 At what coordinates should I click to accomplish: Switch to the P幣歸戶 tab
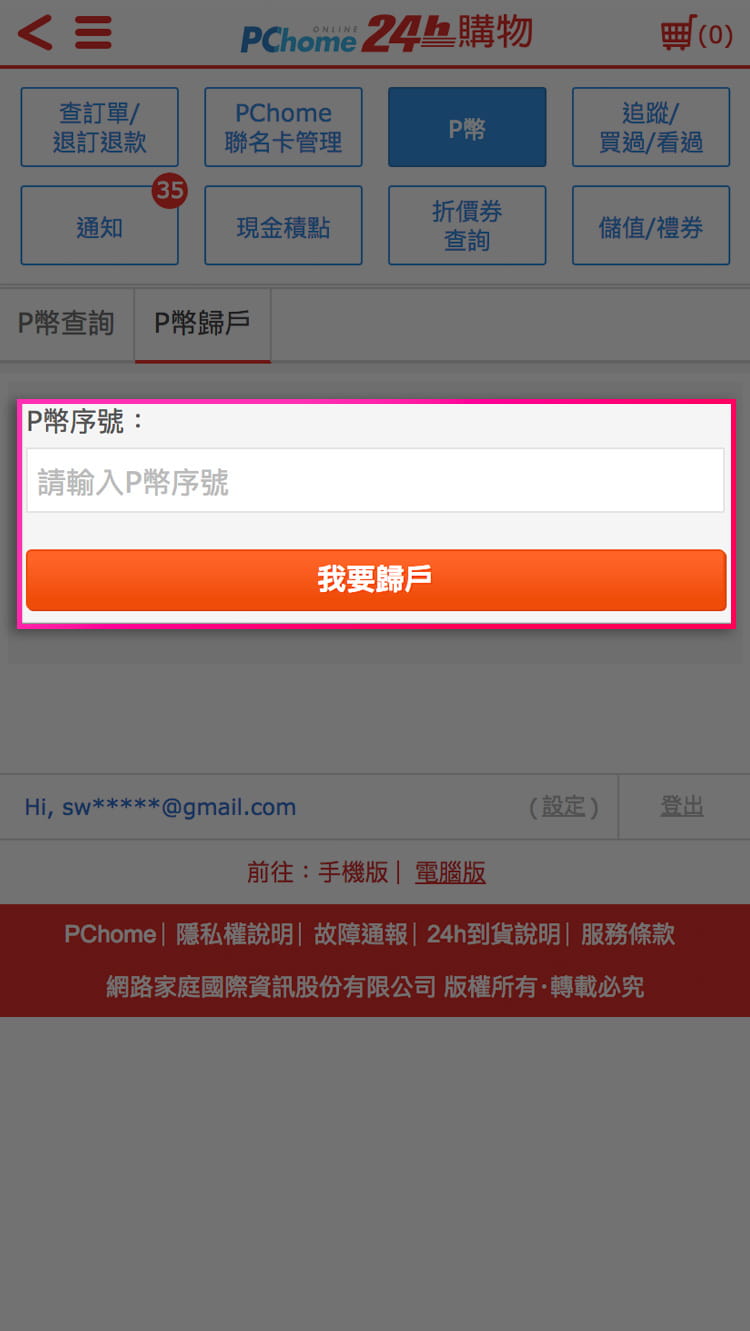202,324
